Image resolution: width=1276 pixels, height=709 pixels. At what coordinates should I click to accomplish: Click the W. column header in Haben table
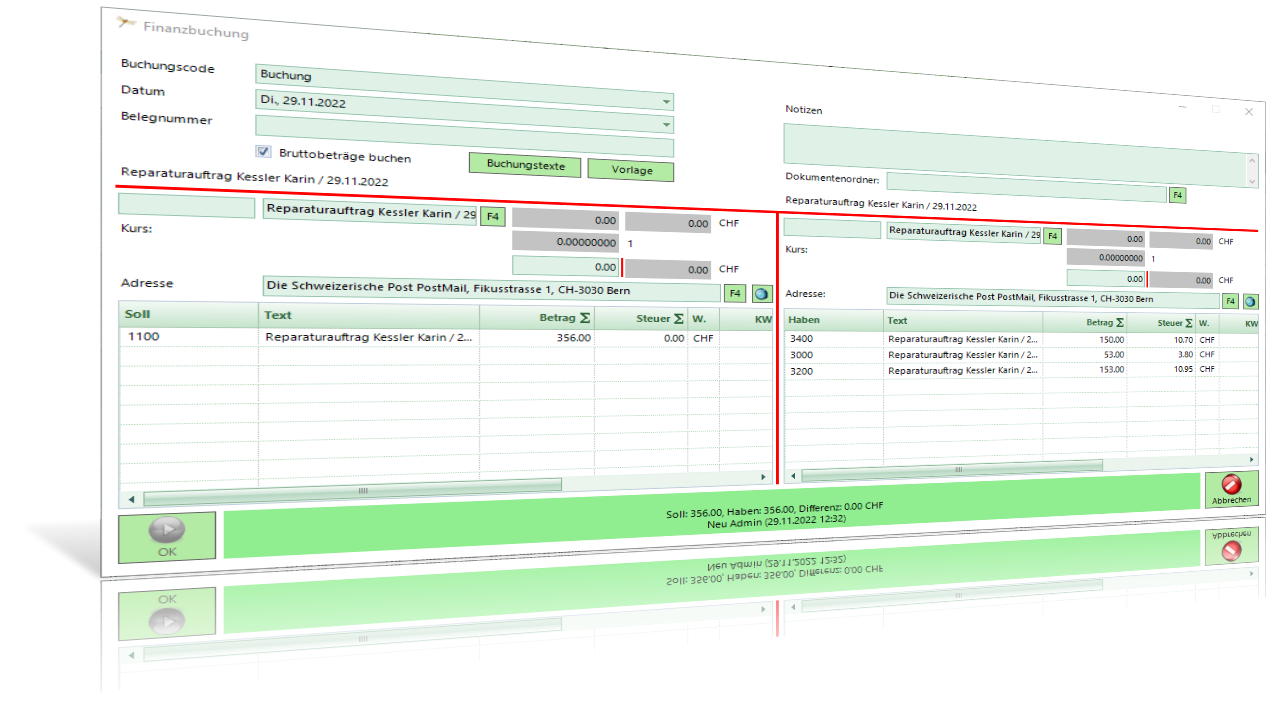tap(1207, 323)
